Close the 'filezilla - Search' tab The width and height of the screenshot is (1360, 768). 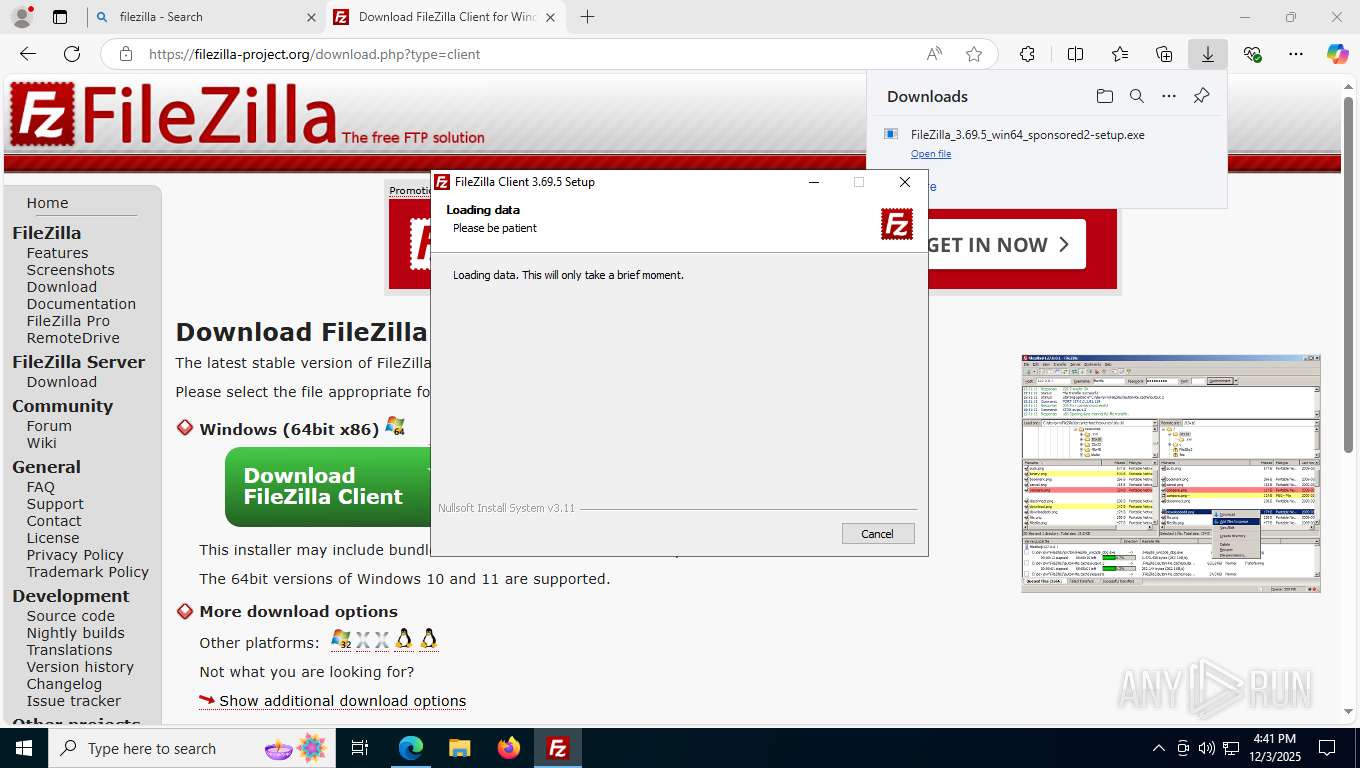311,17
